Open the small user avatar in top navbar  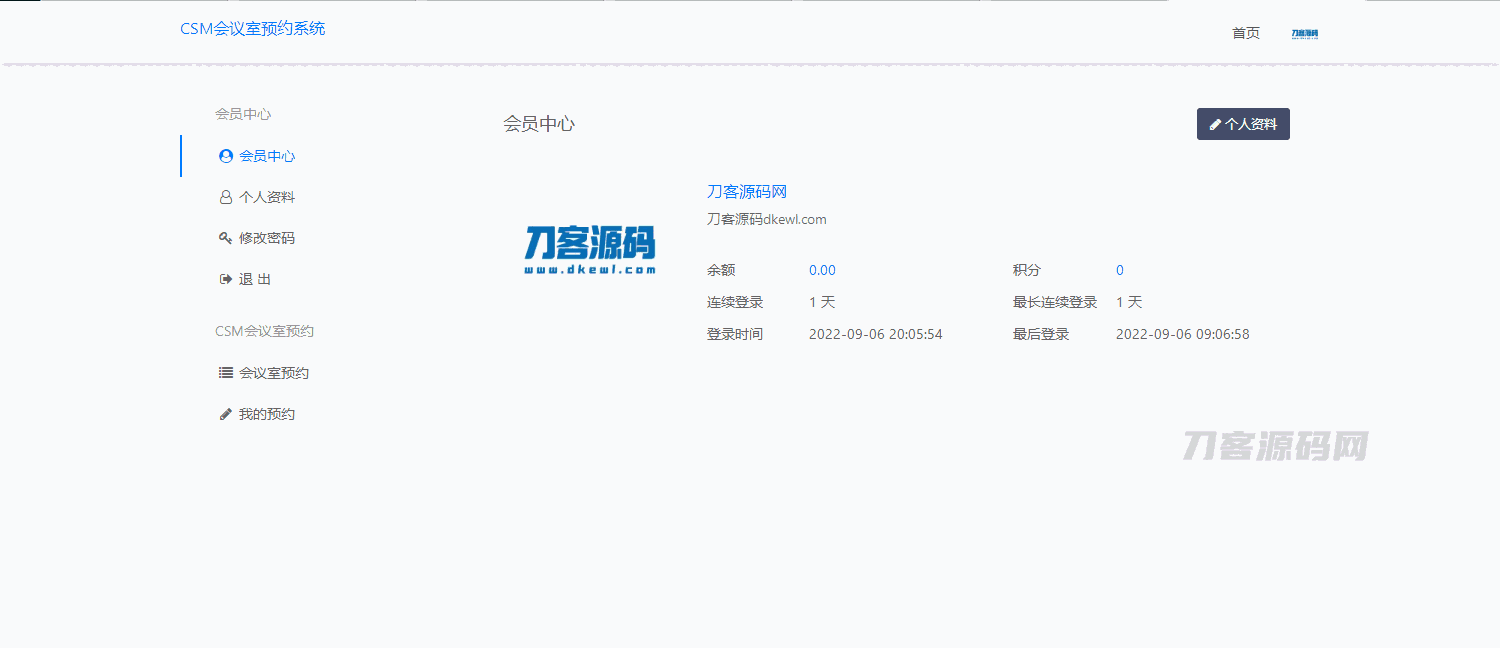pyautogui.click(x=1304, y=33)
